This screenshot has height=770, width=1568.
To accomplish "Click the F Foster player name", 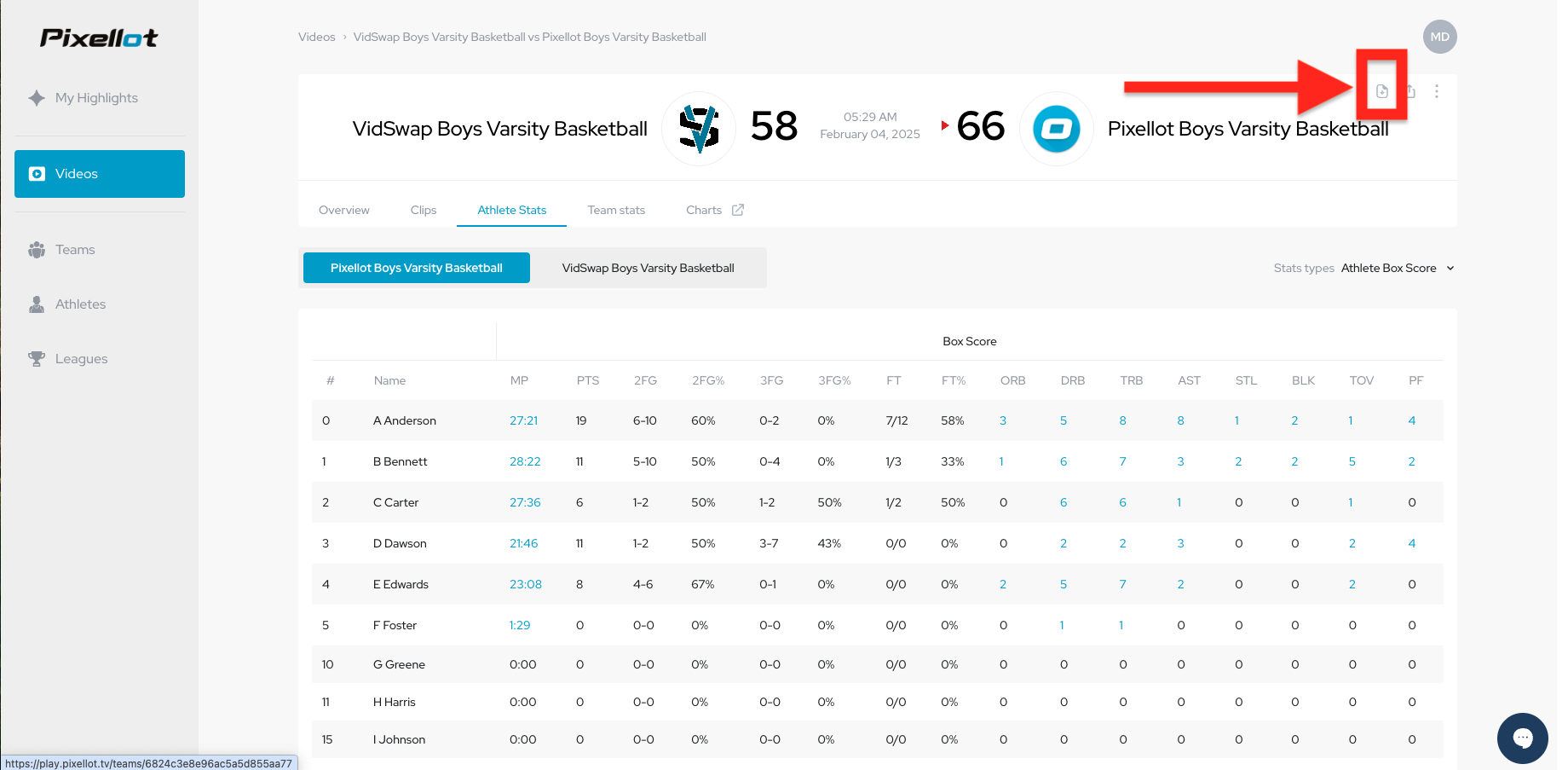I will tap(395, 625).
